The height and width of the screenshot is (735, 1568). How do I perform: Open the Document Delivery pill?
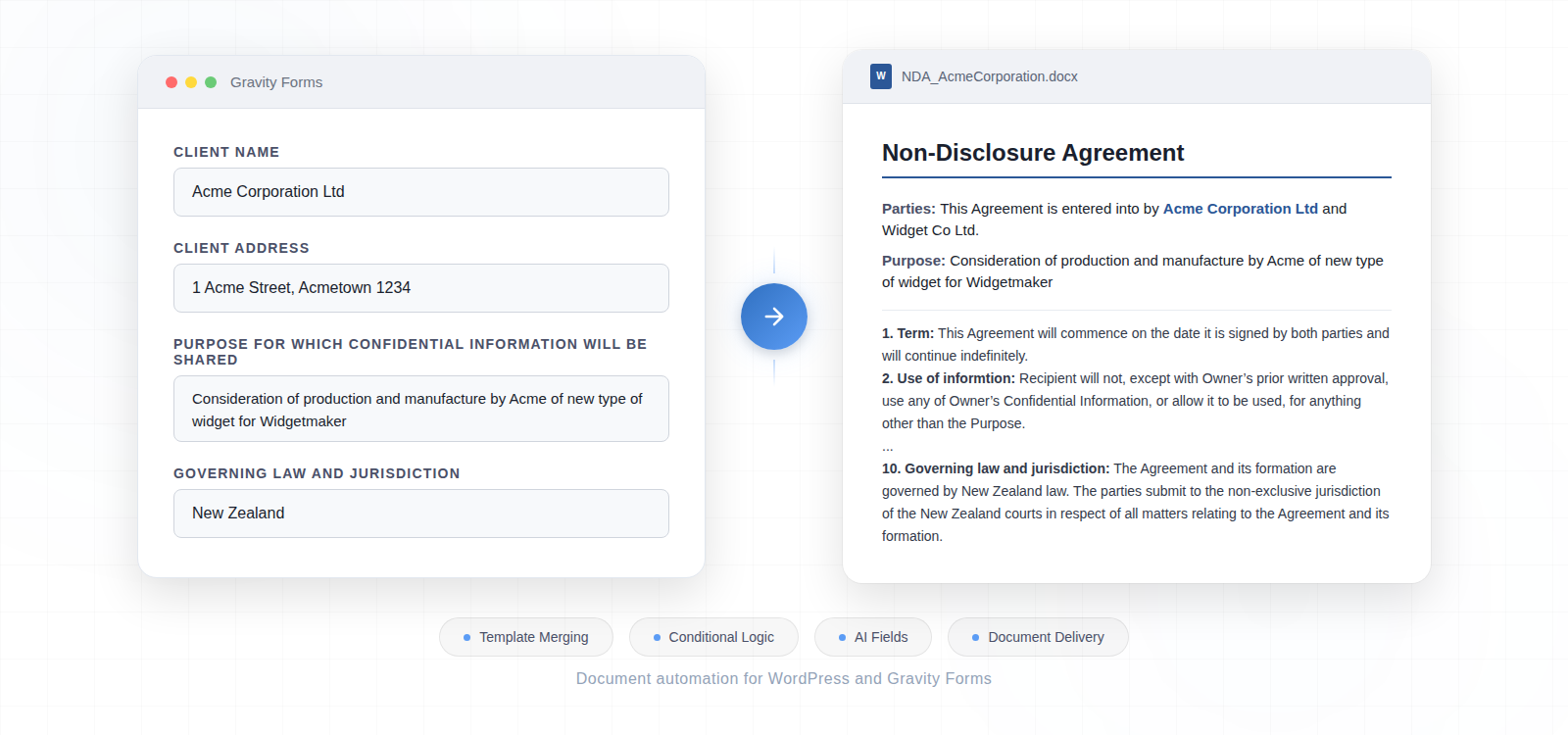pos(1038,637)
